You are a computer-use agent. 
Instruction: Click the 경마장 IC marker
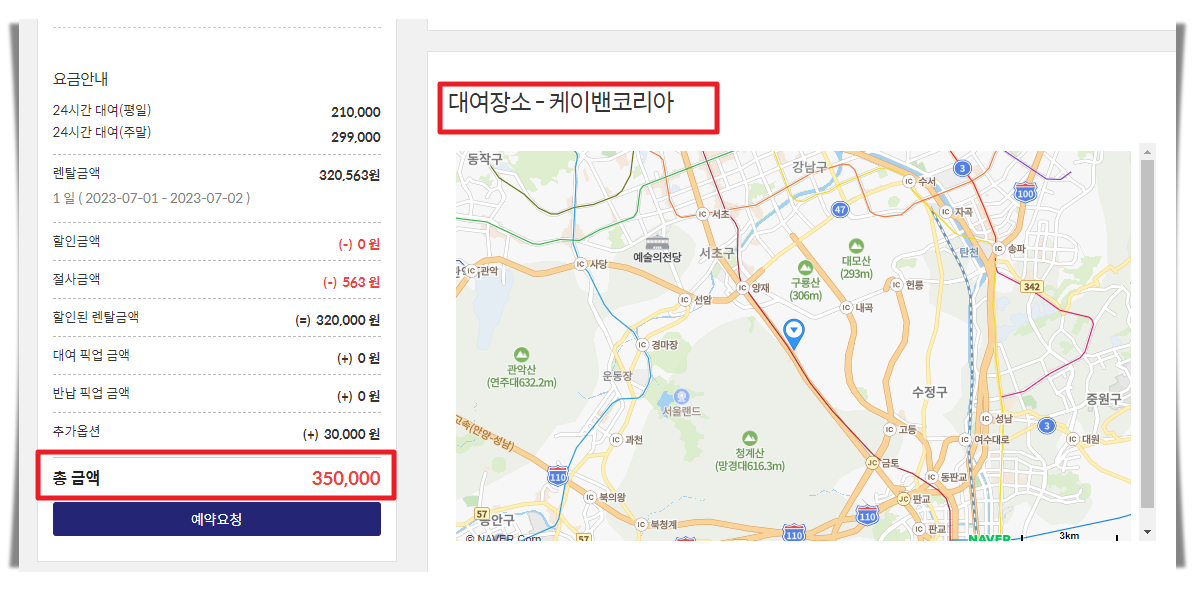coord(641,345)
